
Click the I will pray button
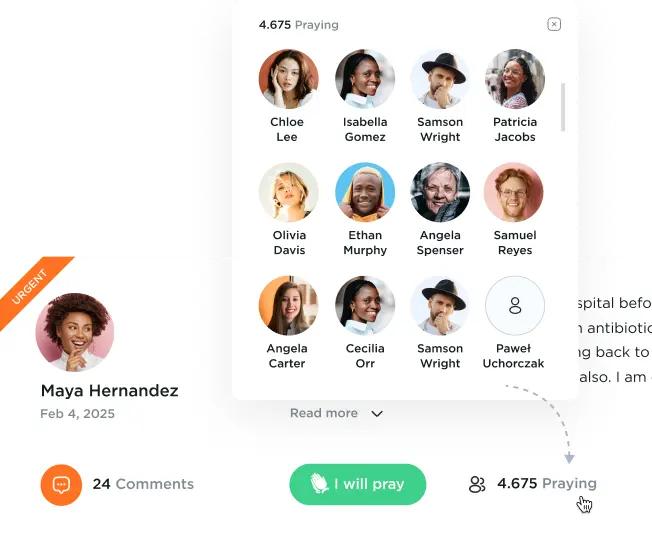tap(358, 484)
